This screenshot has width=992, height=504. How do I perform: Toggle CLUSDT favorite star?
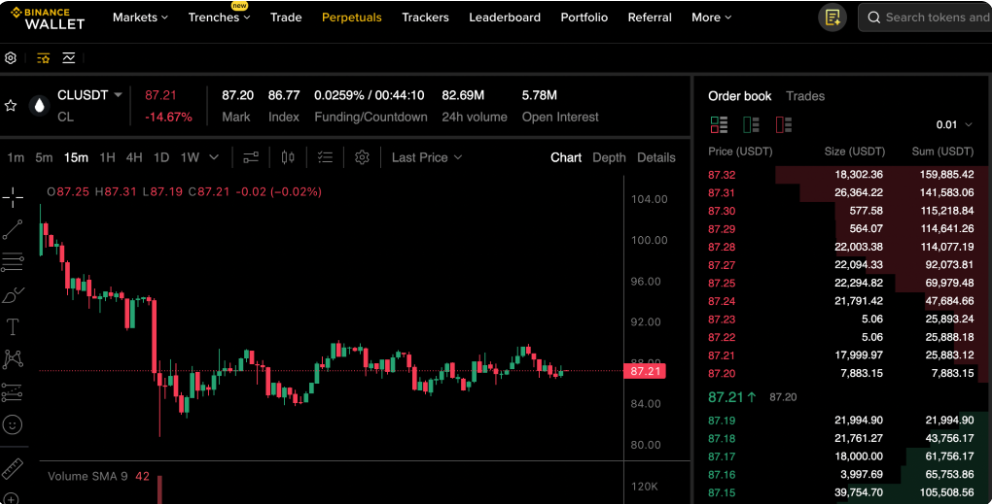11,105
